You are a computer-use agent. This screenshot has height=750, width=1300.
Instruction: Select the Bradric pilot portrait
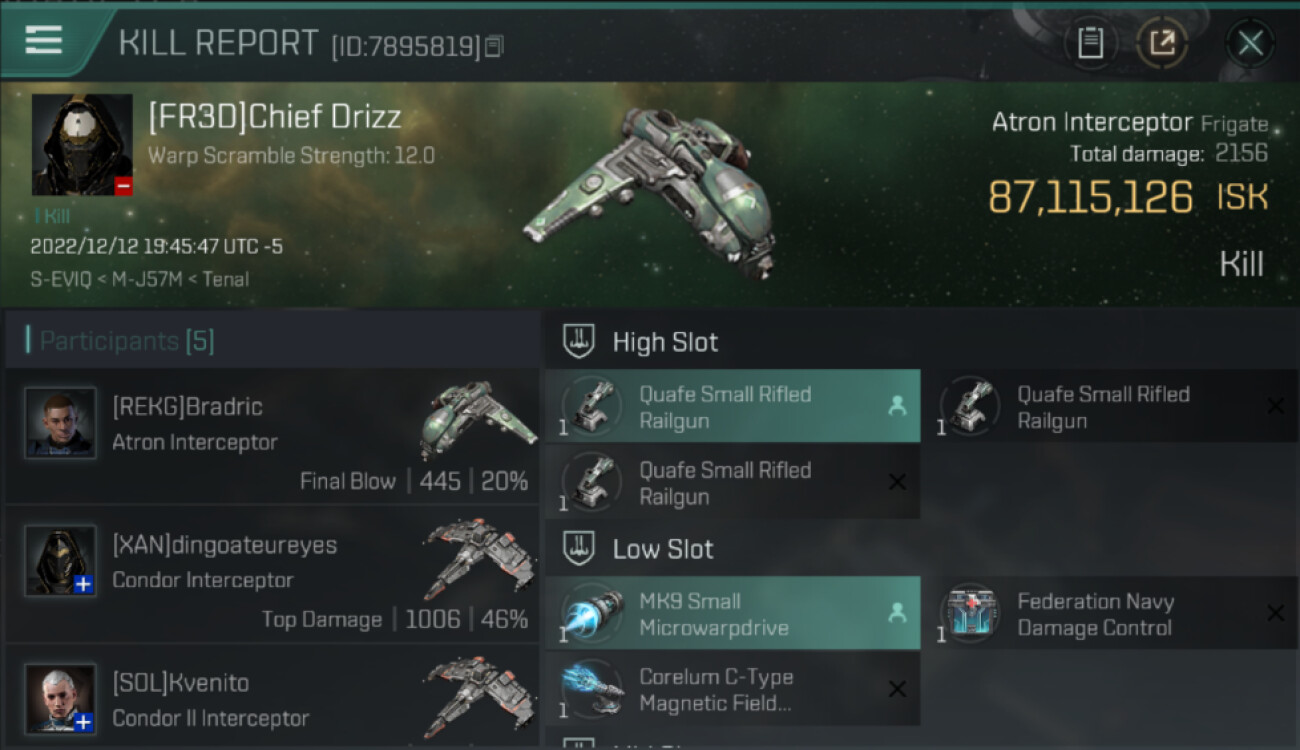[61, 423]
